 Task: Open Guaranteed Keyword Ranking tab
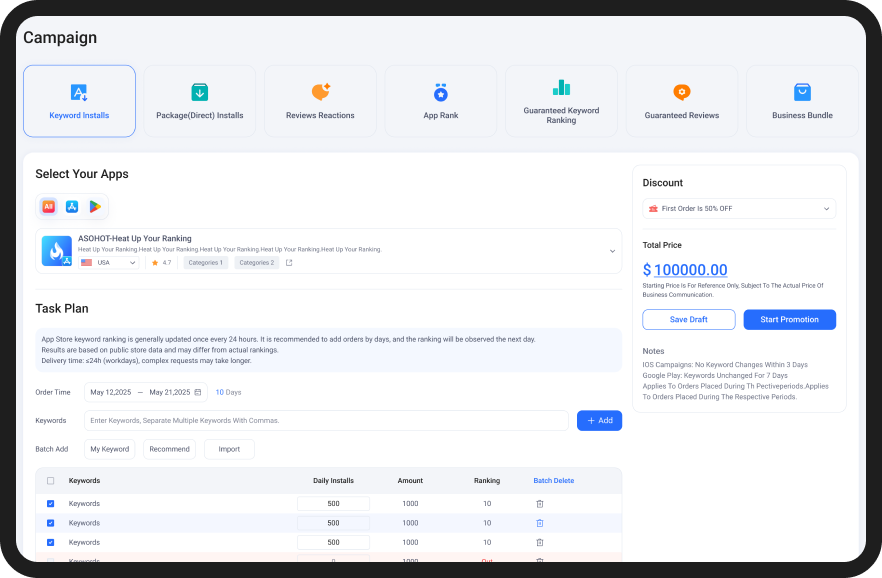pyautogui.click(x=561, y=101)
